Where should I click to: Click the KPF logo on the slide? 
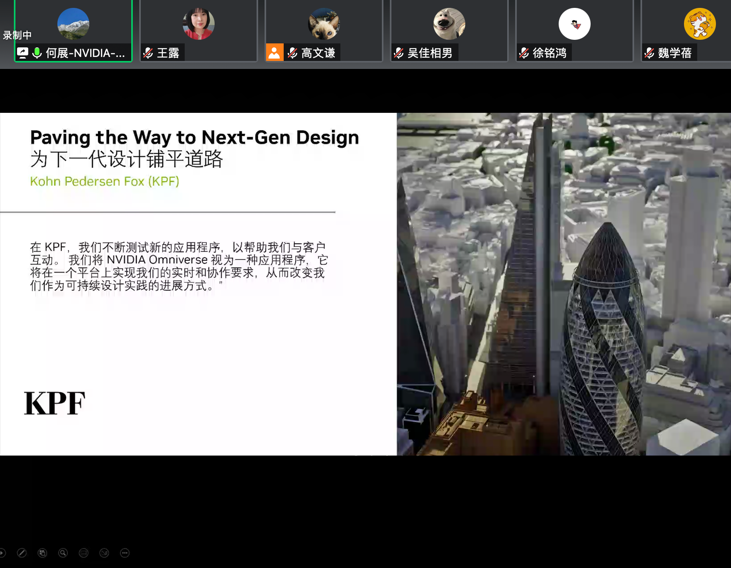tap(54, 403)
